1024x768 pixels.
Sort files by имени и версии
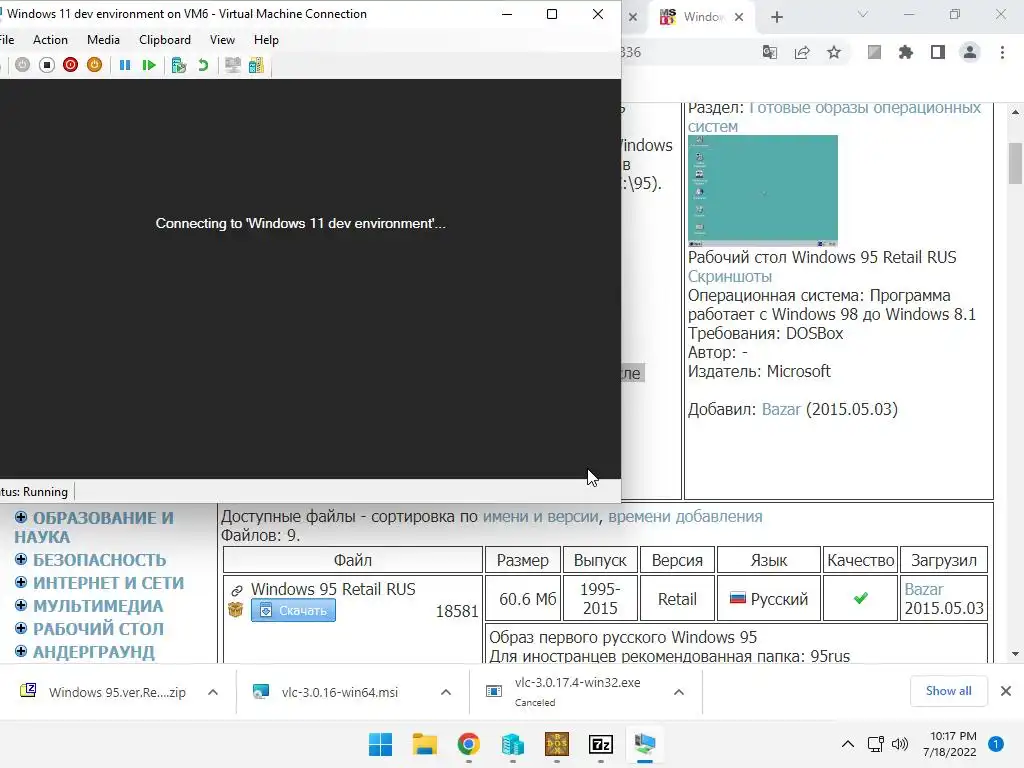pos(541,517)
